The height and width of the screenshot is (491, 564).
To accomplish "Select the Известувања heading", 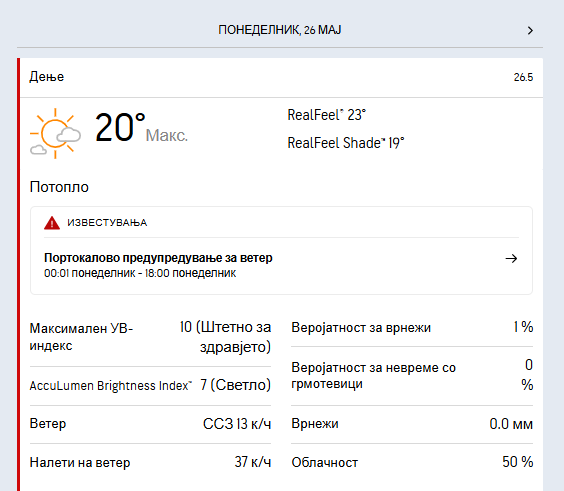I will (107, 223).
